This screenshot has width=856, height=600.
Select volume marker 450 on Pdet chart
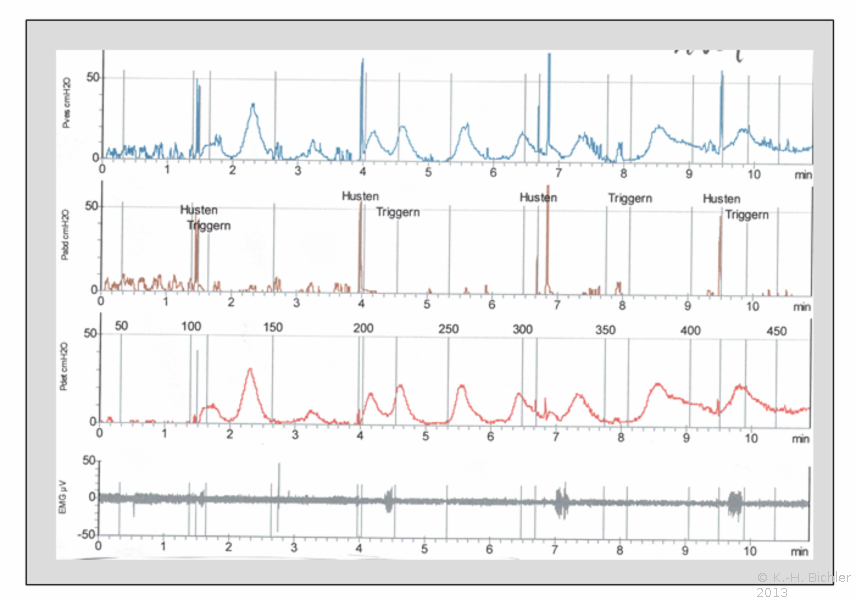777,330
